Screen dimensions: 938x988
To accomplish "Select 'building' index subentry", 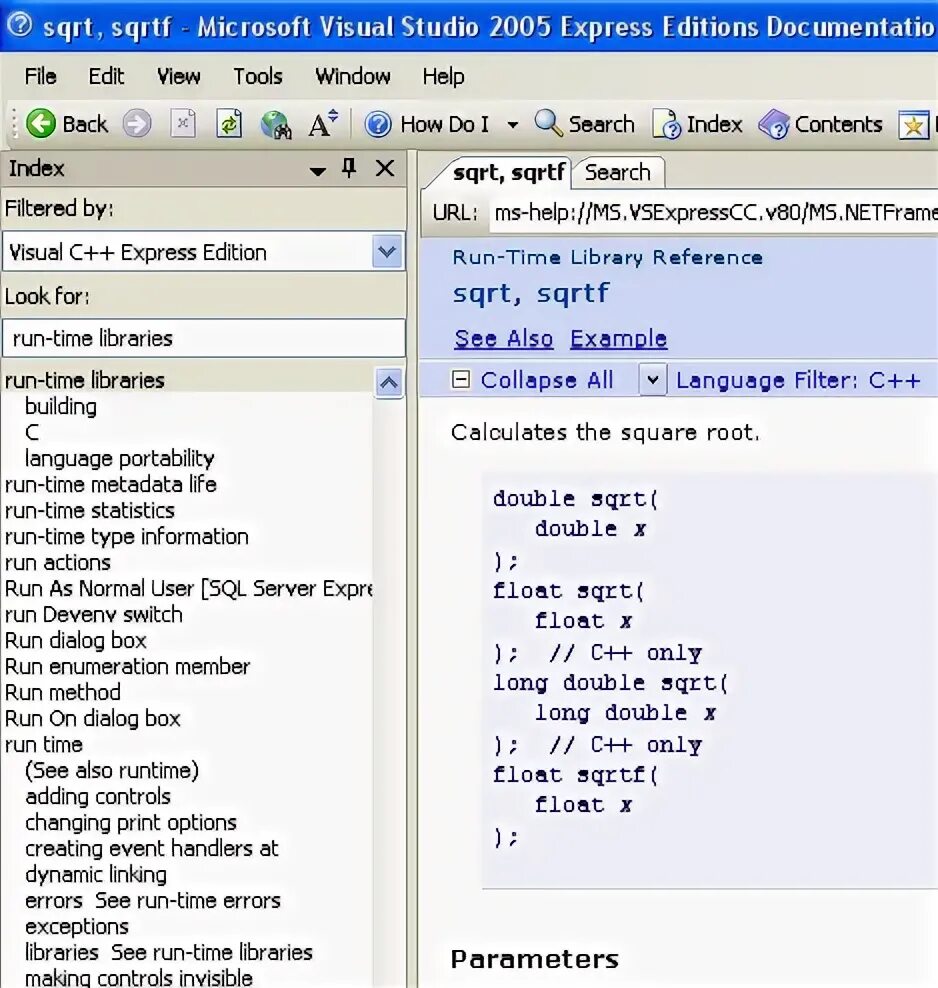I will pyautogui.click(x=61, y=406).
